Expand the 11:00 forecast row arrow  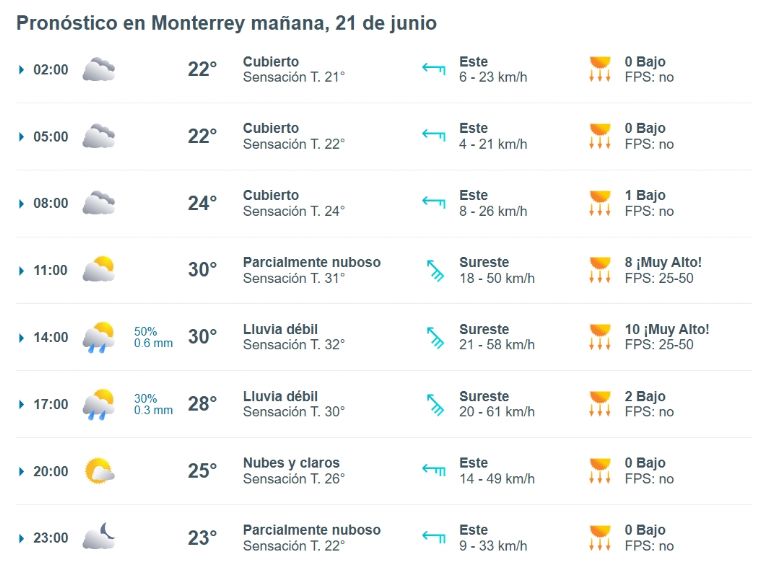(21, 270)
